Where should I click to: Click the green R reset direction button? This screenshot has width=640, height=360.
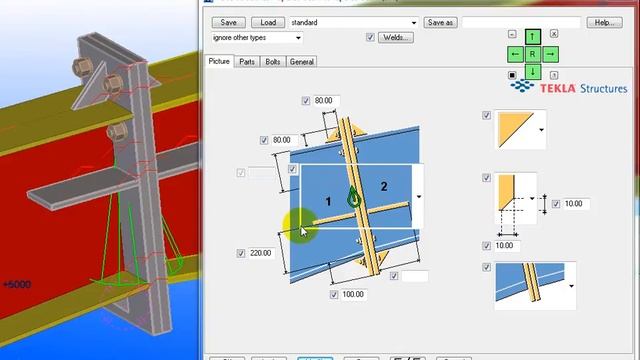(532, 54)
